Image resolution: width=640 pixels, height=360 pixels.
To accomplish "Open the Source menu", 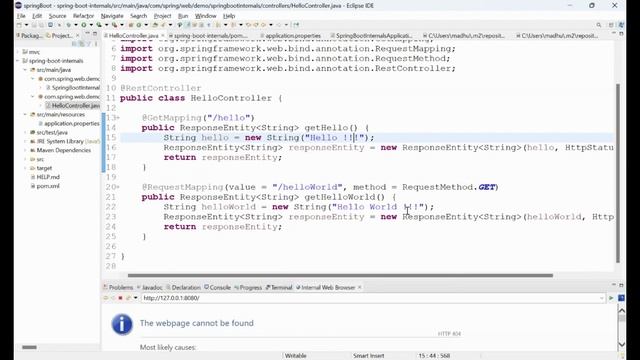I will pyautogui.click(x=57, y=16).
